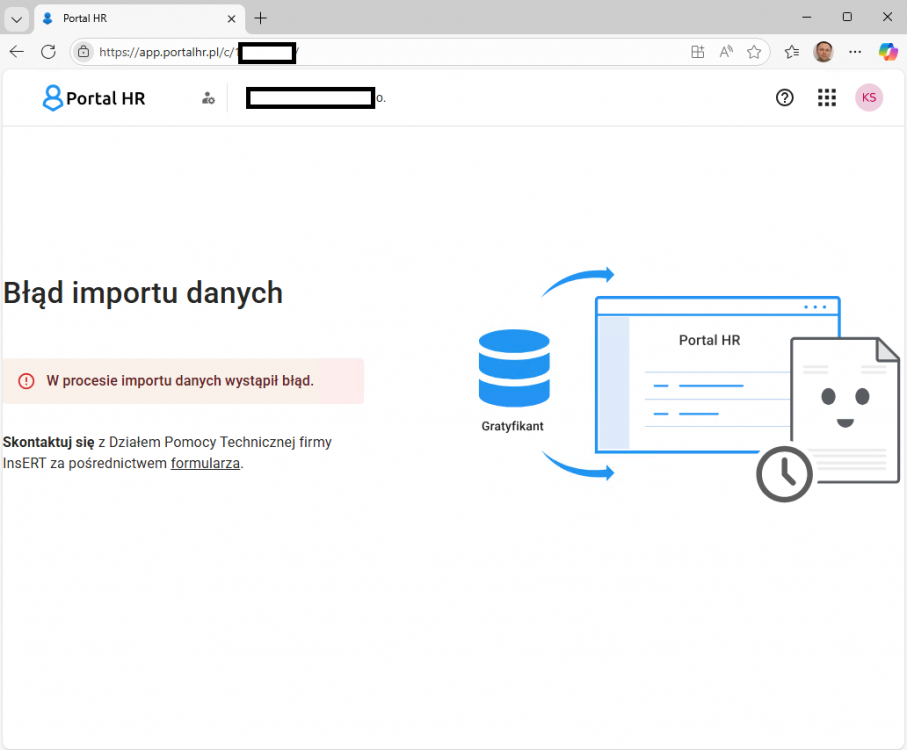Open the help question mark

(x=784, y=98)
